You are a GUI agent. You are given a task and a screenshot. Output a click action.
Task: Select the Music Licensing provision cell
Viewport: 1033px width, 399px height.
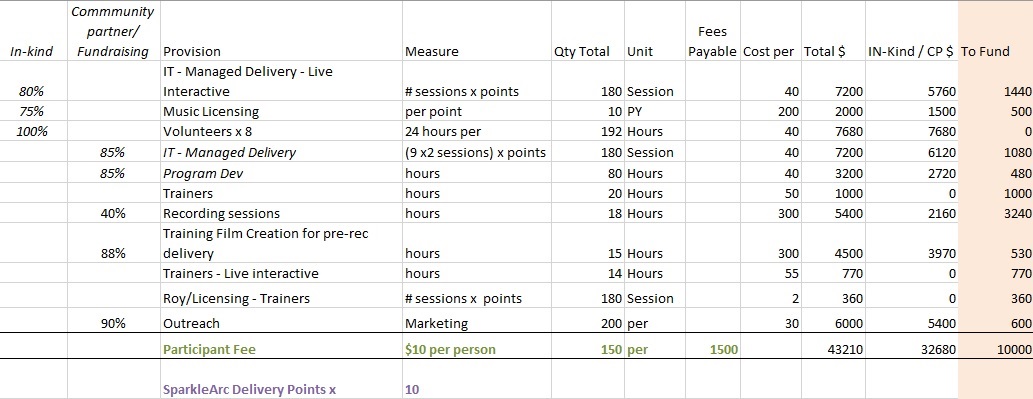(x=281, y=111)
